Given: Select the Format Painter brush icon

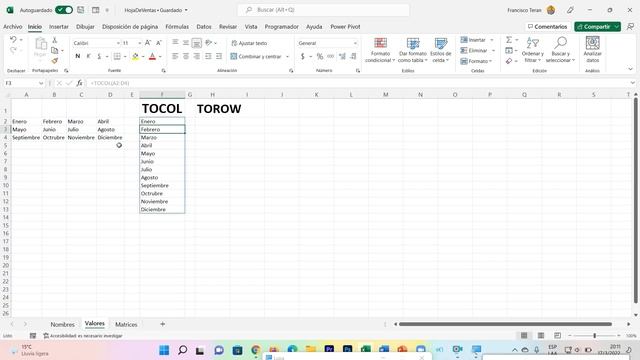Looking at the screenshot, I should coord(54,61).
